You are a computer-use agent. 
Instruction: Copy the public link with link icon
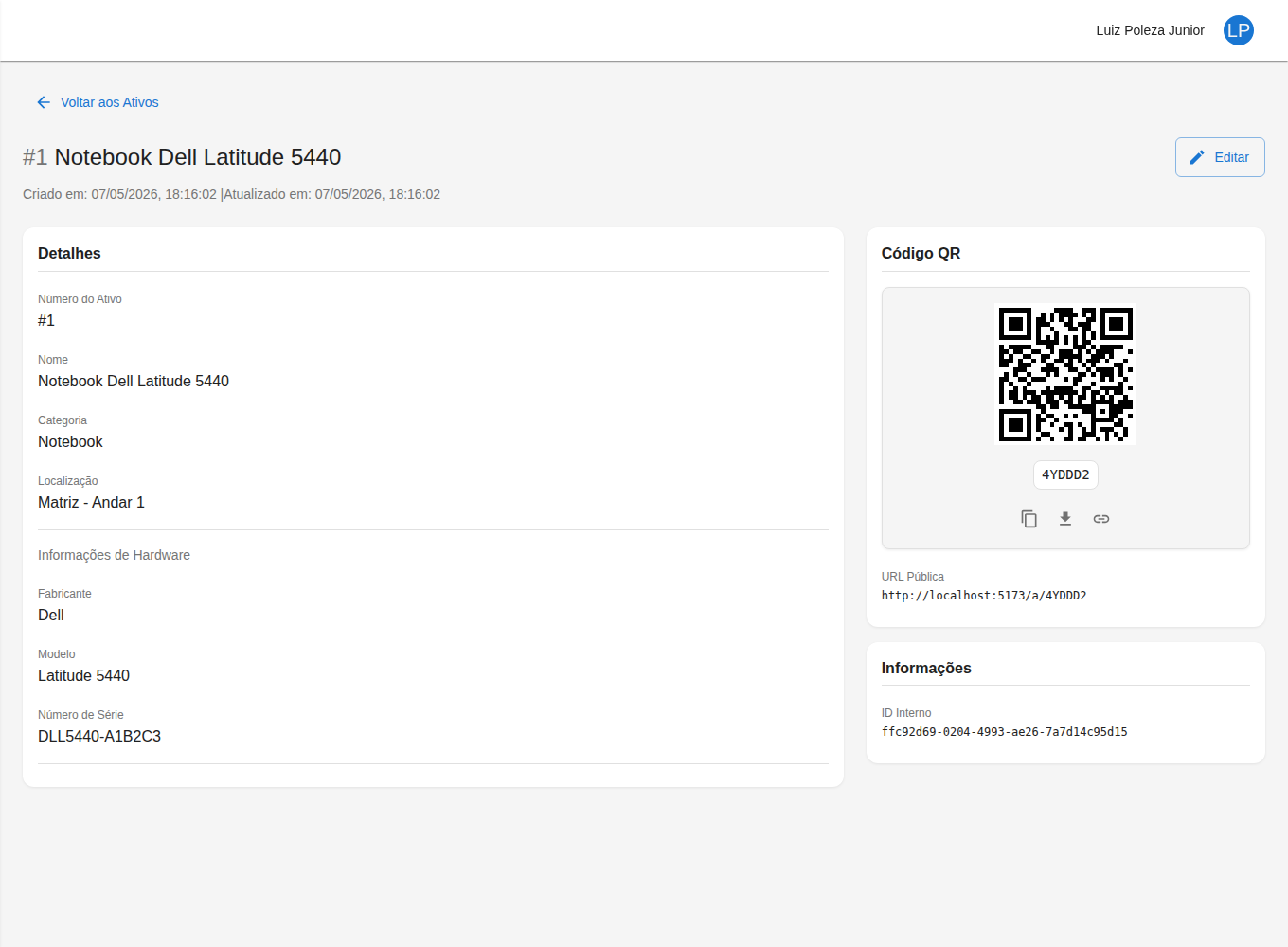click(1101, 519)
